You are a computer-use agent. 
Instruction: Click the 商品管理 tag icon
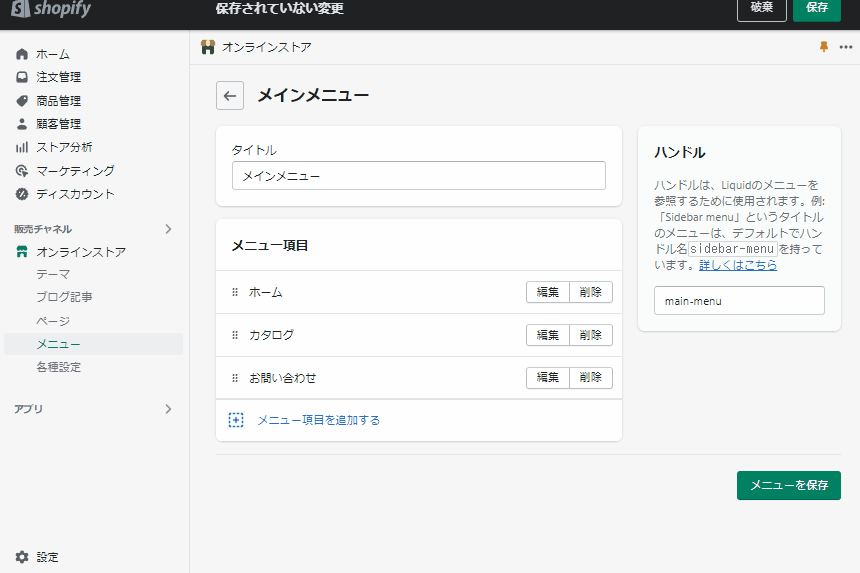(x=22, y=101)
